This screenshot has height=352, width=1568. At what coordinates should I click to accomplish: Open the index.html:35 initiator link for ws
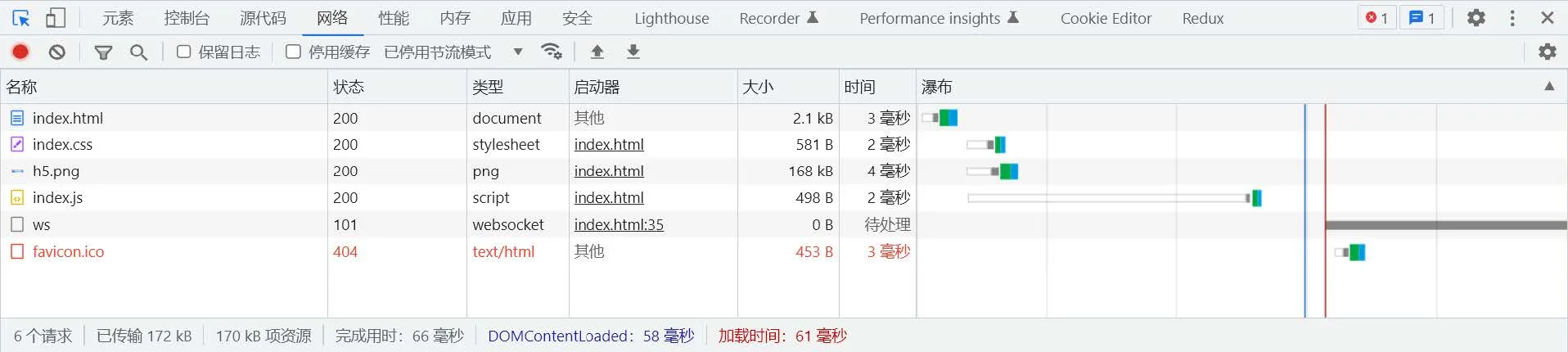point(619,224)
